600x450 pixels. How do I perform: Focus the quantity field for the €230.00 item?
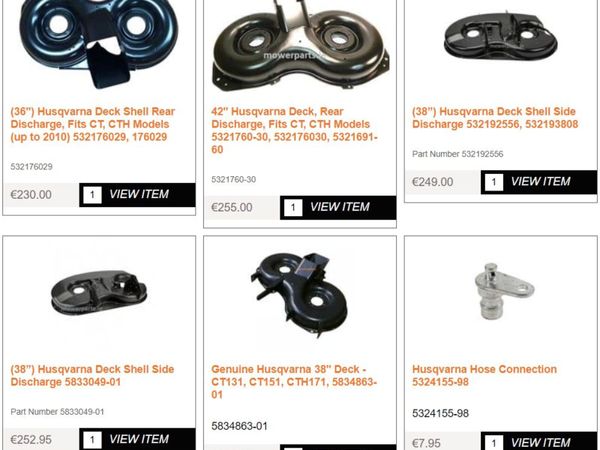(92, 195)
